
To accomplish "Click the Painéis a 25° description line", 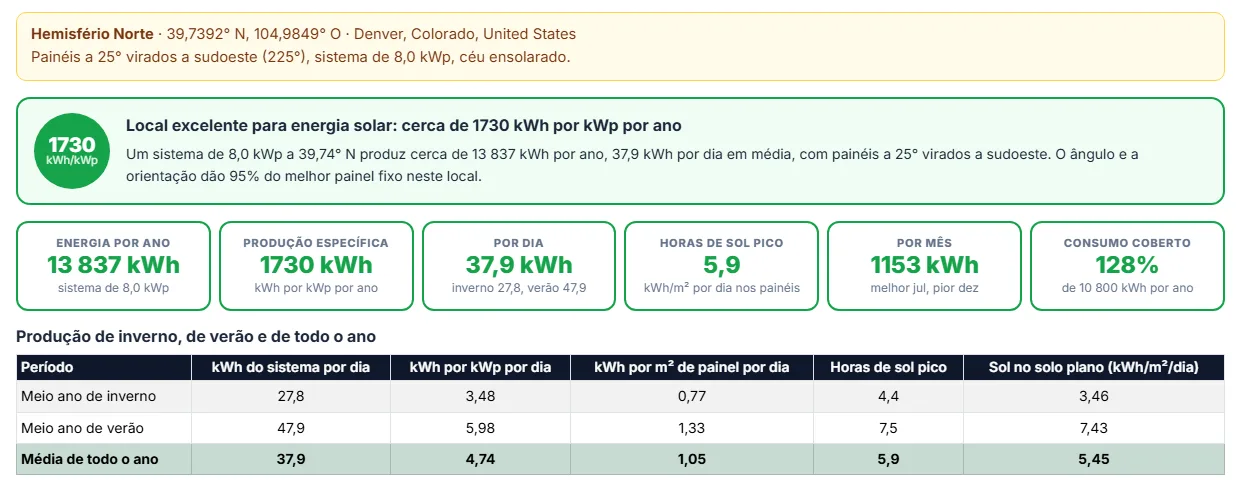I will click(x=301, y=56).
